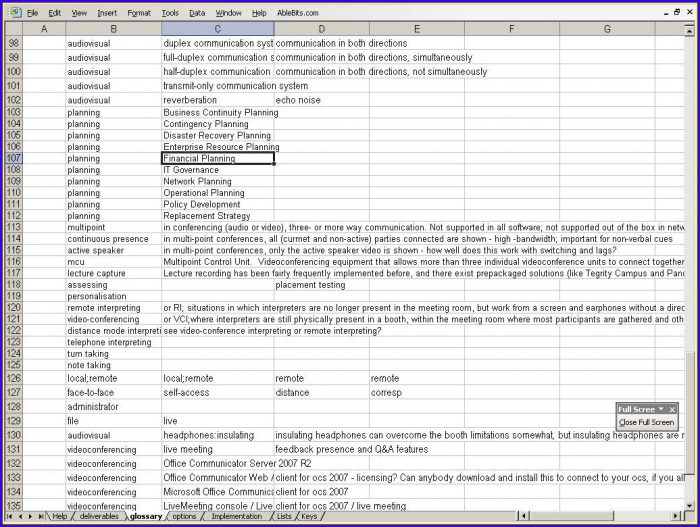
Task: Select cell 'Replacement Strategy'
Action: tap(217, 216)
